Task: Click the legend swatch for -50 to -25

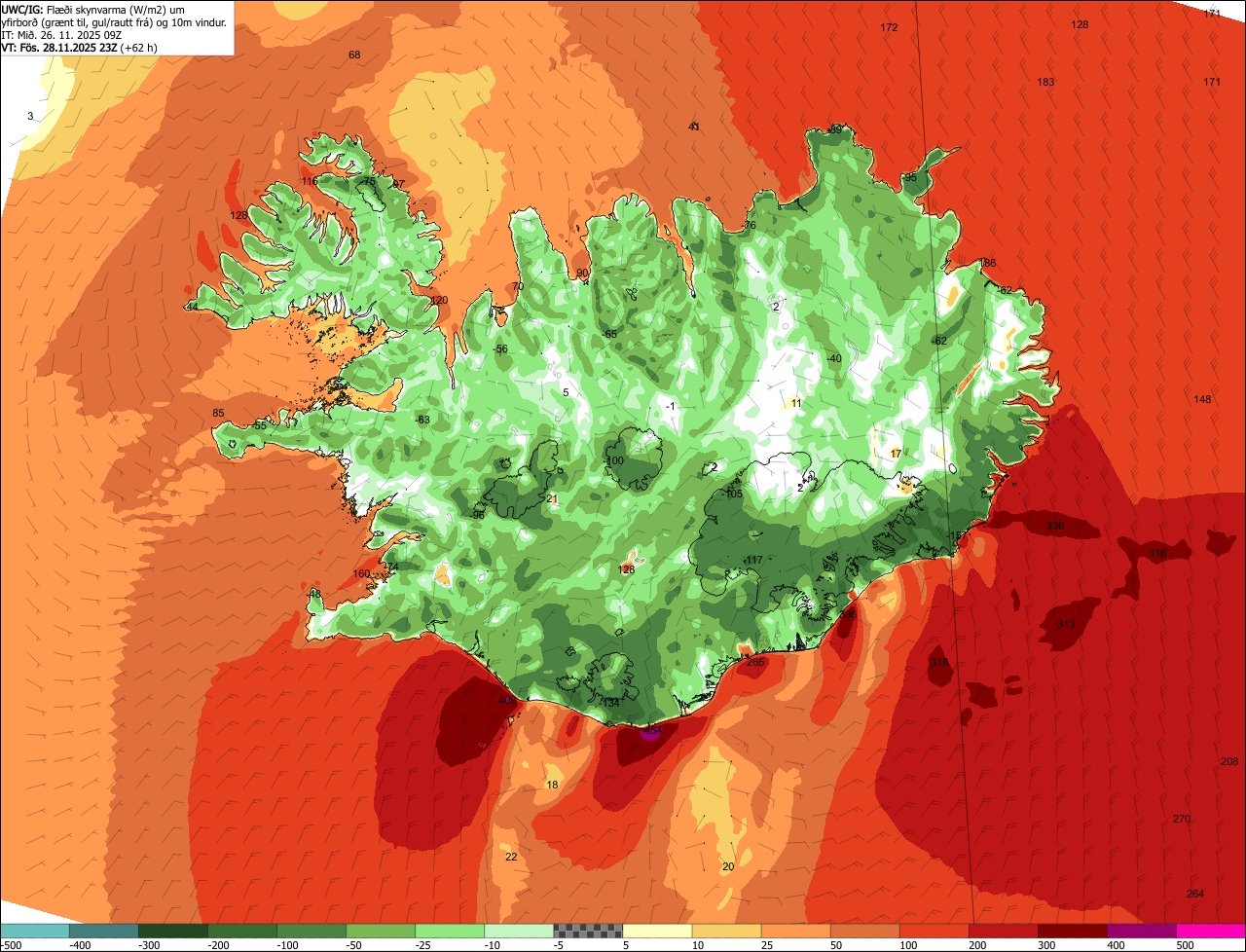Action: pyautogui.click(x=381, y=931)
